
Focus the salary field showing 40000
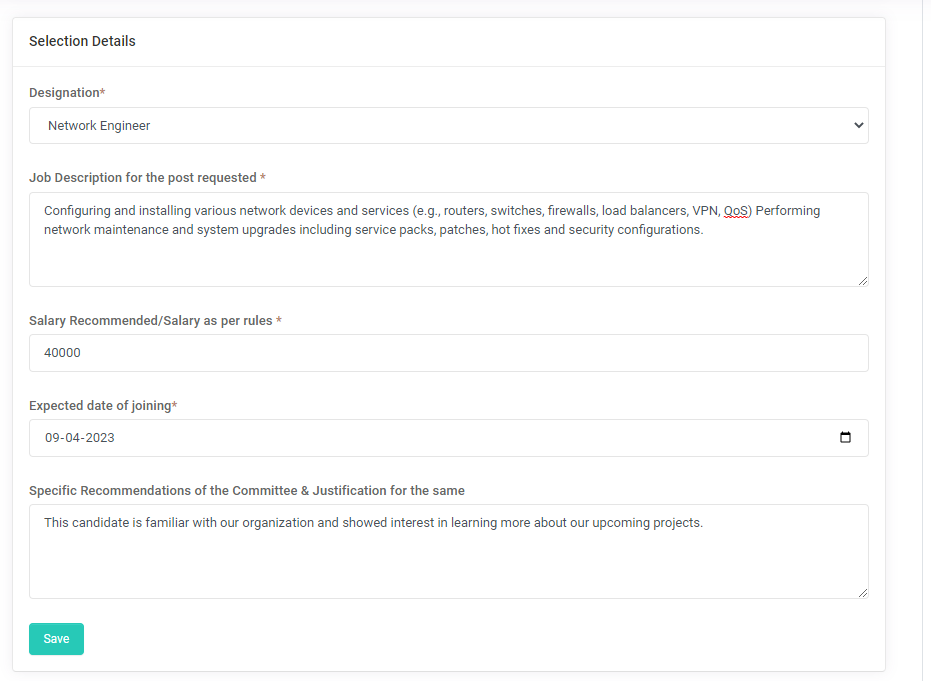448,353
